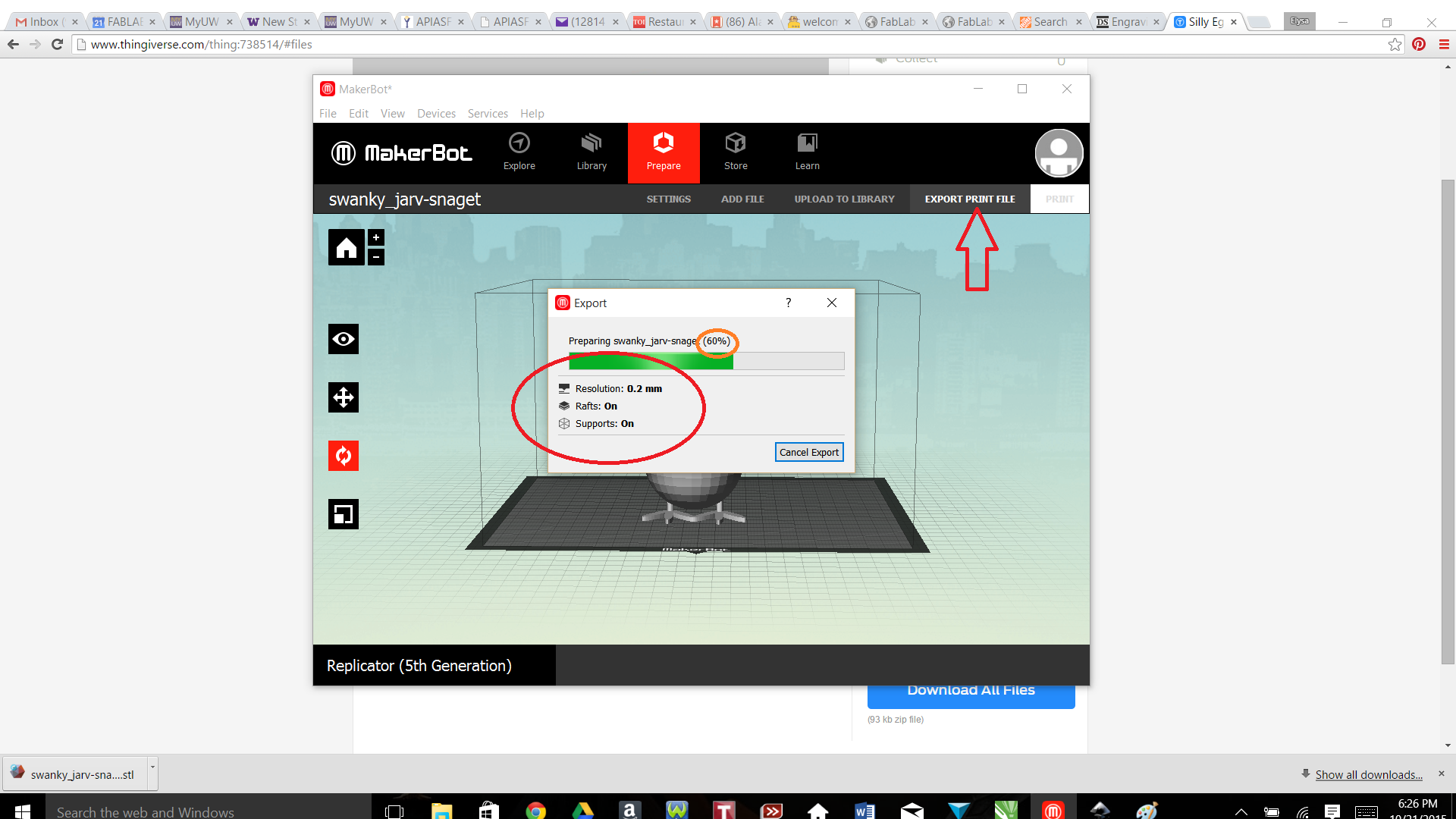Open the Chrome menu (hamburger)
This screenshot has height=819, width=1456.
tap(1444, 44)
